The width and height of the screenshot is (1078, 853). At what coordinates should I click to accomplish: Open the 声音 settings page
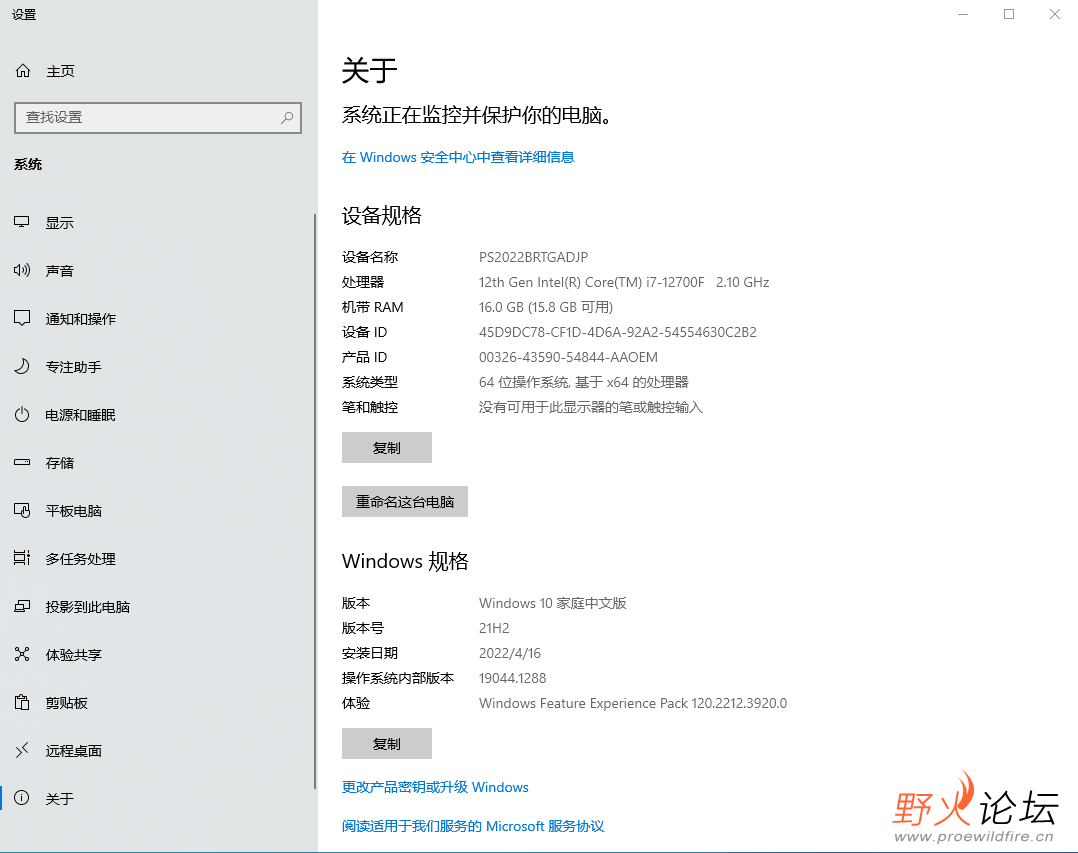[x=157, y=271]
